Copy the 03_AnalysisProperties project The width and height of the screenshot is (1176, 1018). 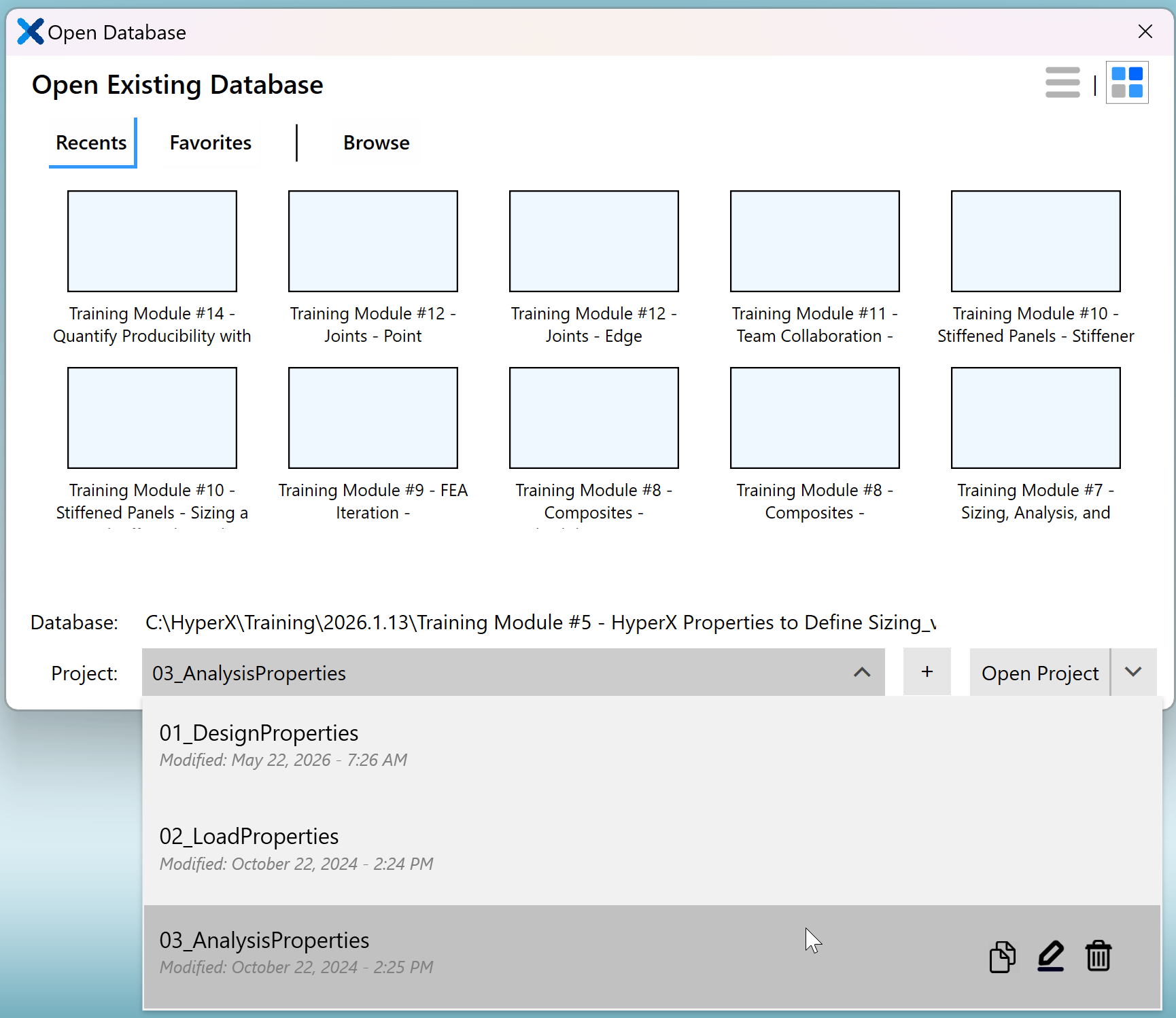[1002, 957]
